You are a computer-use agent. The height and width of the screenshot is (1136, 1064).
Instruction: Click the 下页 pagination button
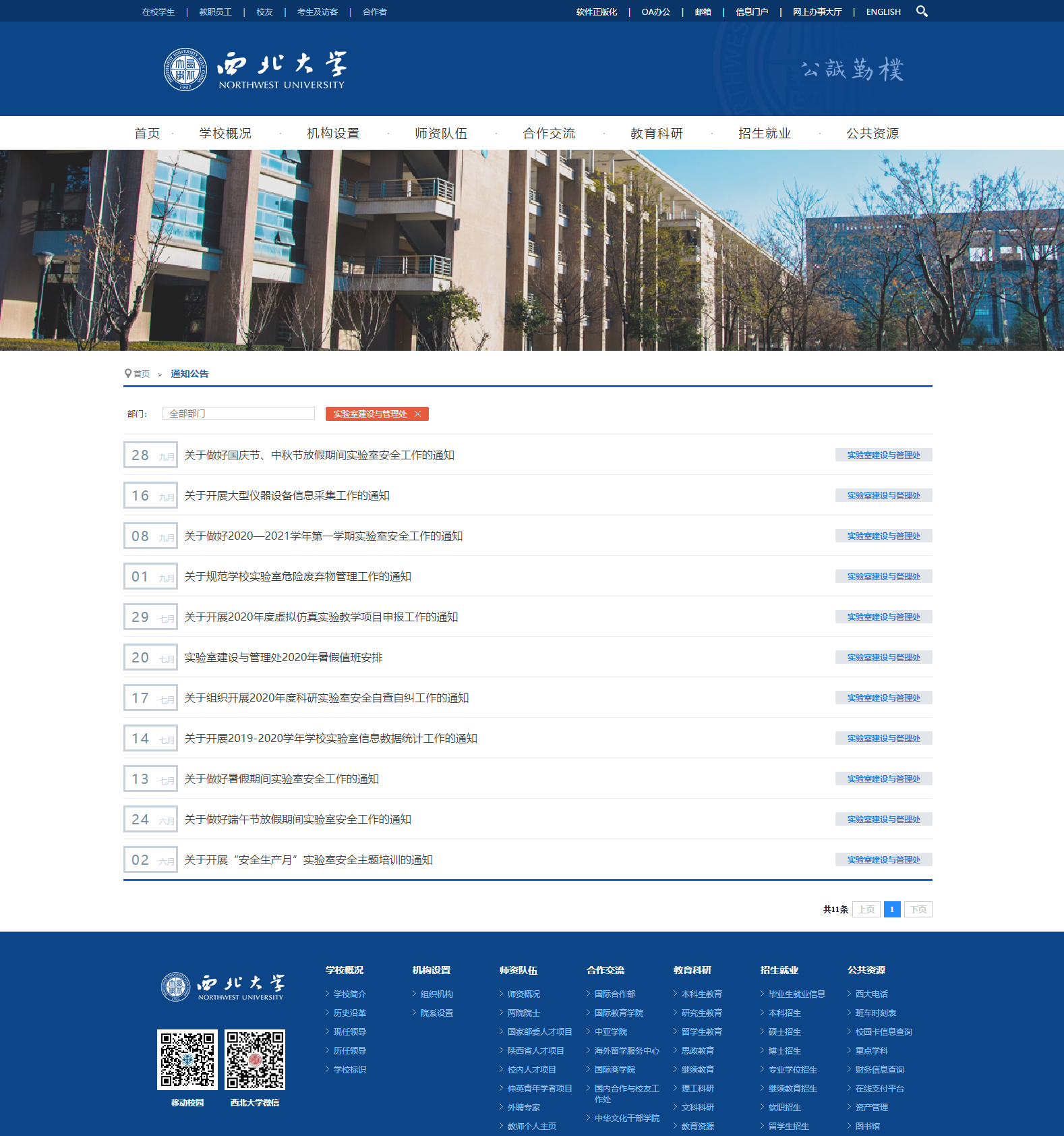[x=918, y=909]
